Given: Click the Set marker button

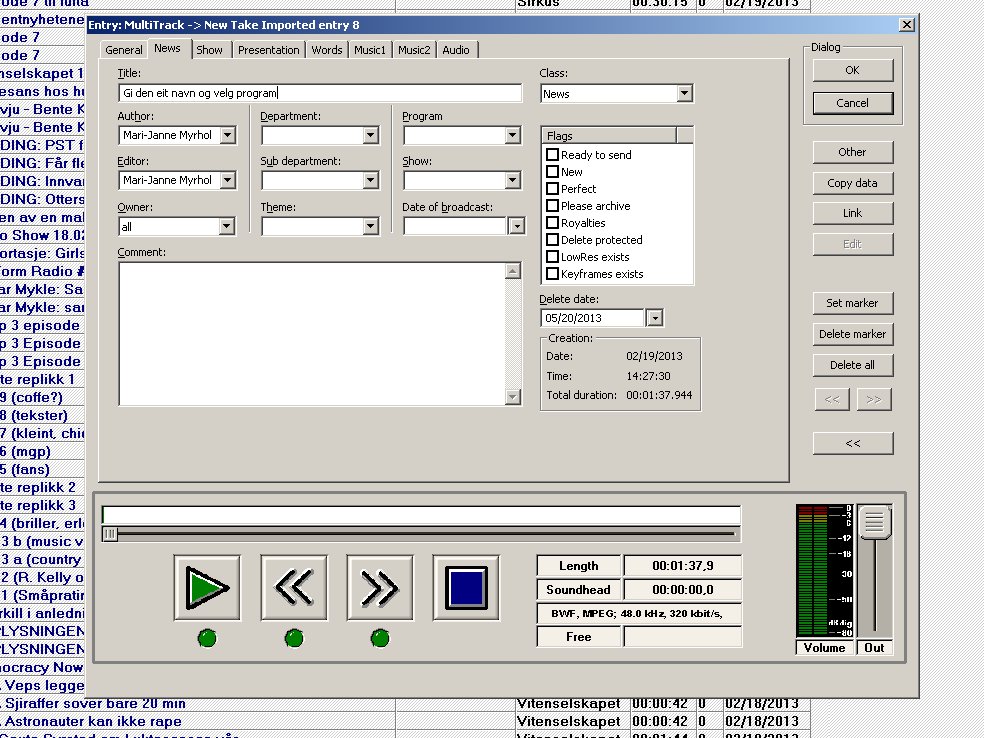Looking at the screenshot, I should [x=853, y=303].
